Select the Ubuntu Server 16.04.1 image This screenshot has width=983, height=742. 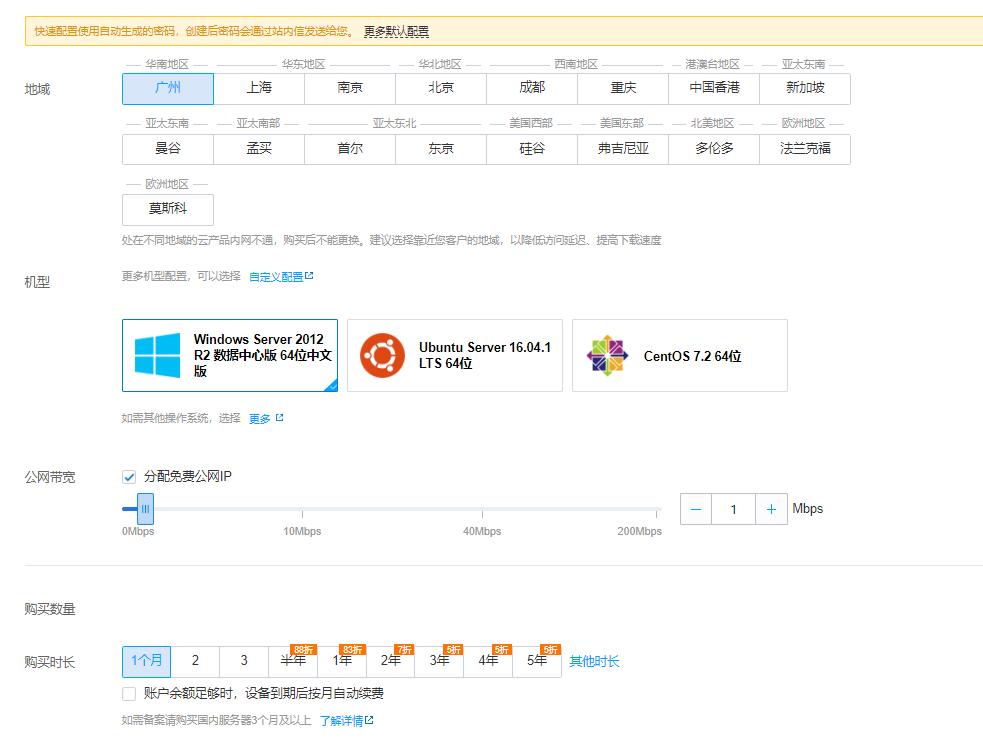(x=455, y=355)
